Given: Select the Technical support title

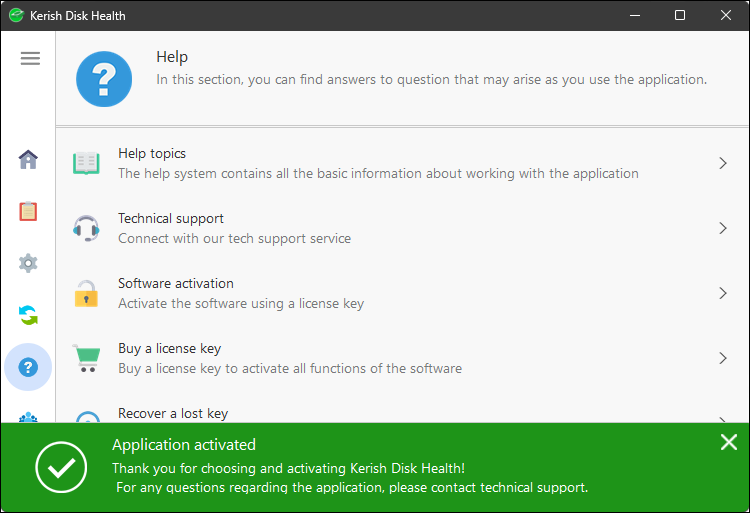Looking at the screenshot, I should (x=171, y=219).
